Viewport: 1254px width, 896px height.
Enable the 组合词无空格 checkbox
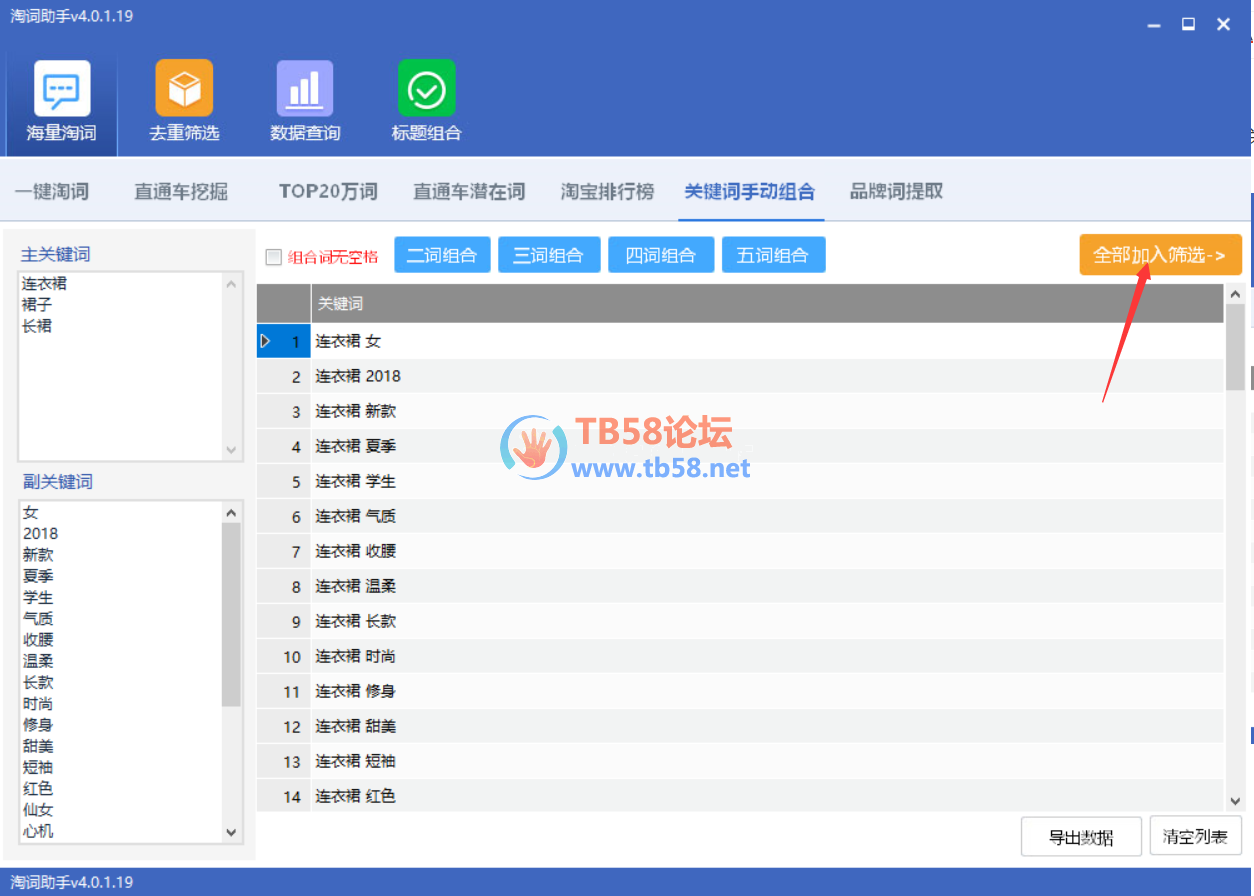click(x=274, y=257)
